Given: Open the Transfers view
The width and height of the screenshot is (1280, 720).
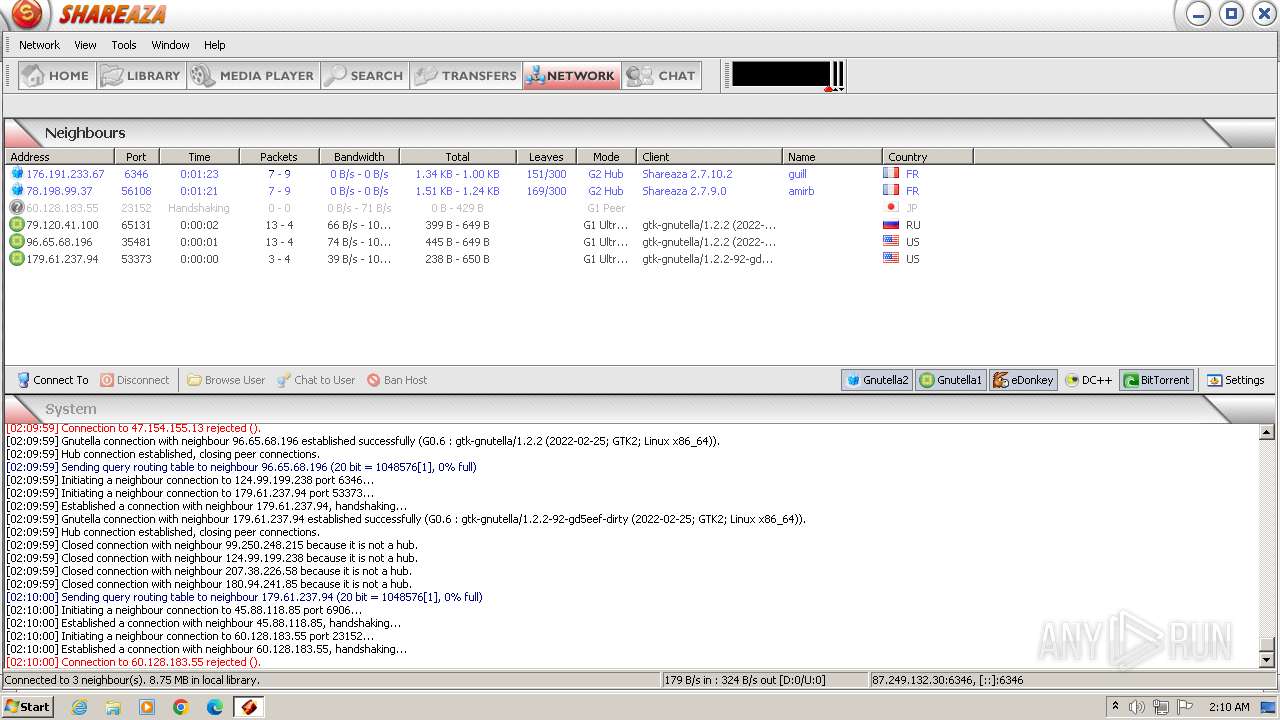Looking at the screenshot, I should click(x=466, y=75).
